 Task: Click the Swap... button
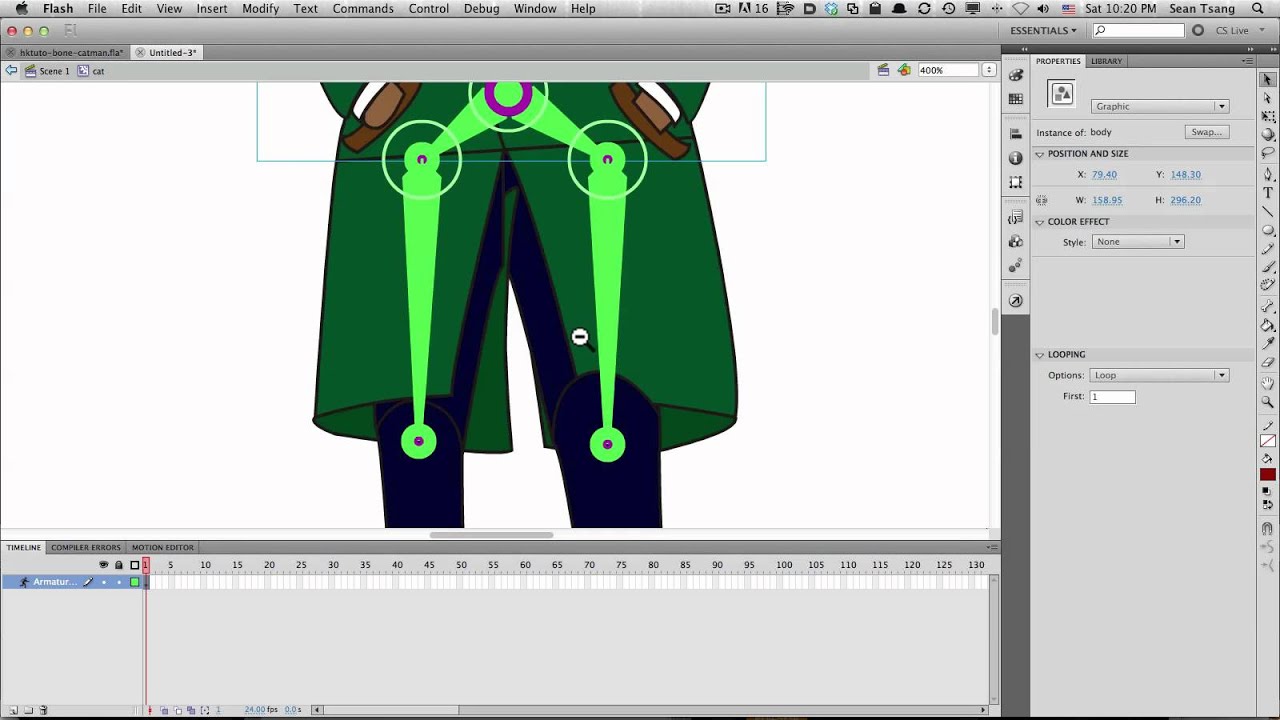(1207, 132)
